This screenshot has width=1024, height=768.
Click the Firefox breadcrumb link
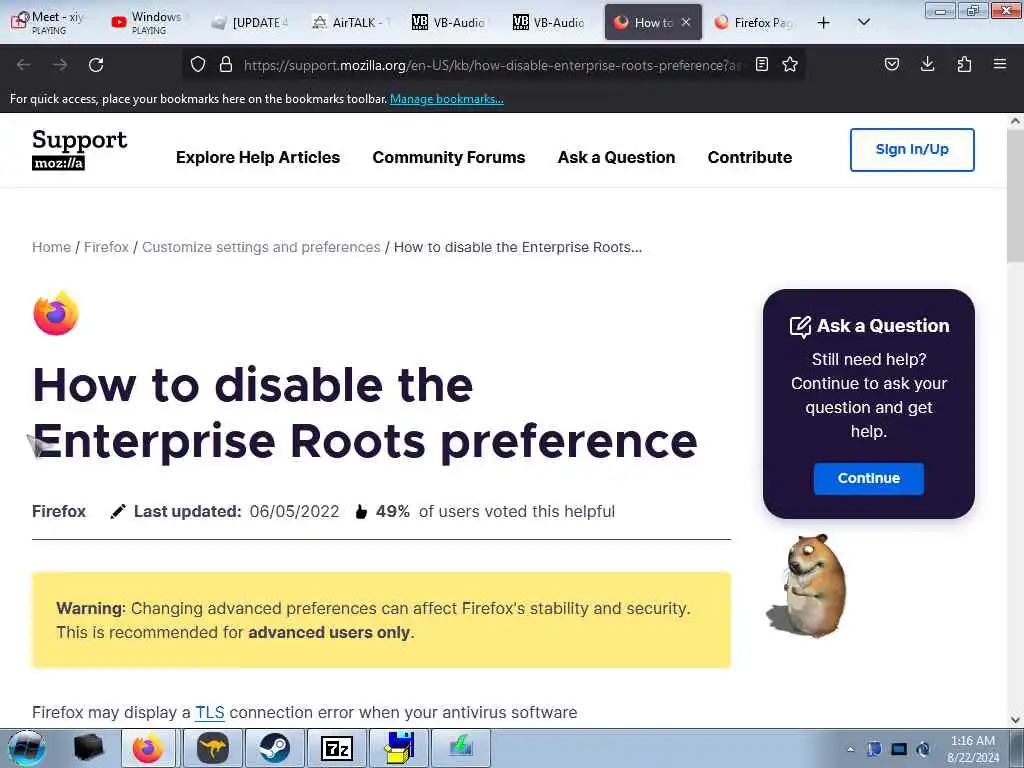pyautogui.click(x=106, y=247)
